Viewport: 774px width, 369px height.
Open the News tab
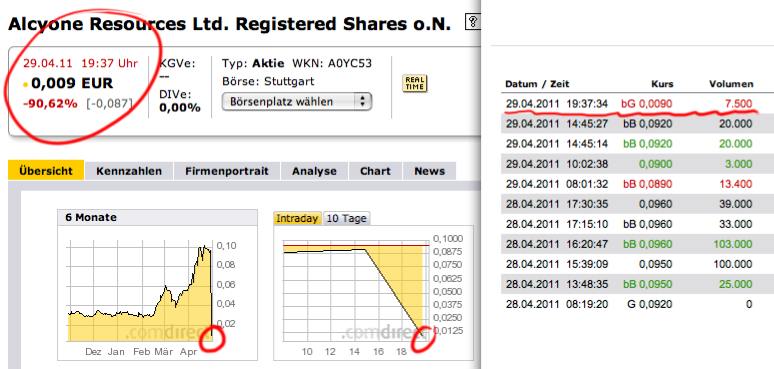point(429,171)
